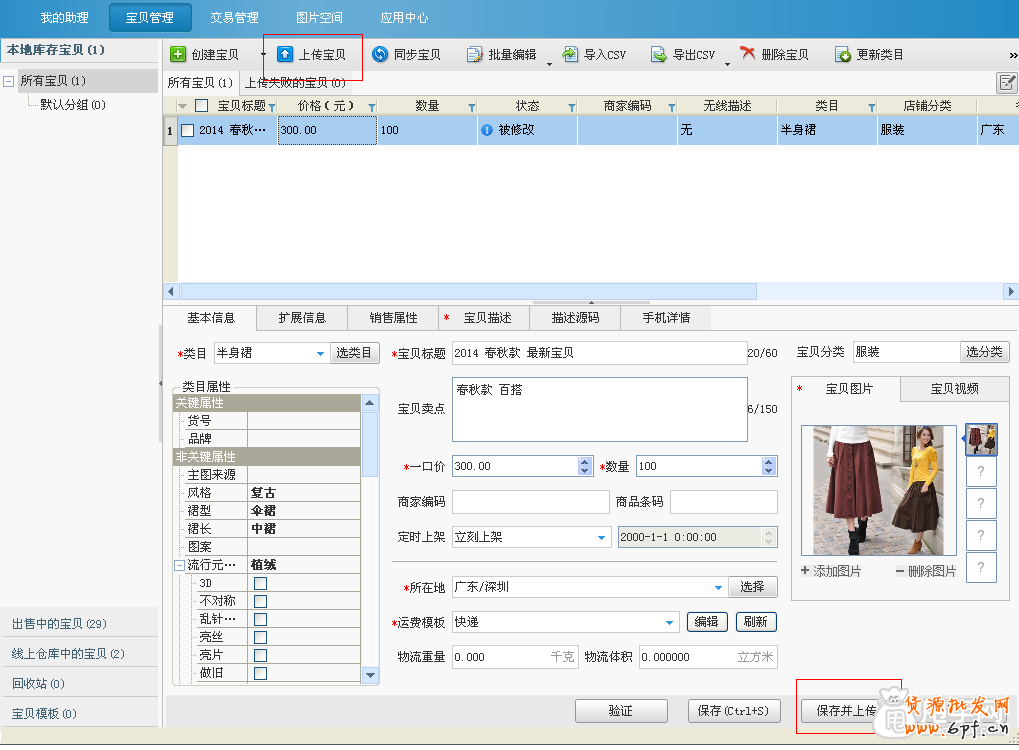
Task: Click the 保存并上传 button
Action: coord(846,711)
